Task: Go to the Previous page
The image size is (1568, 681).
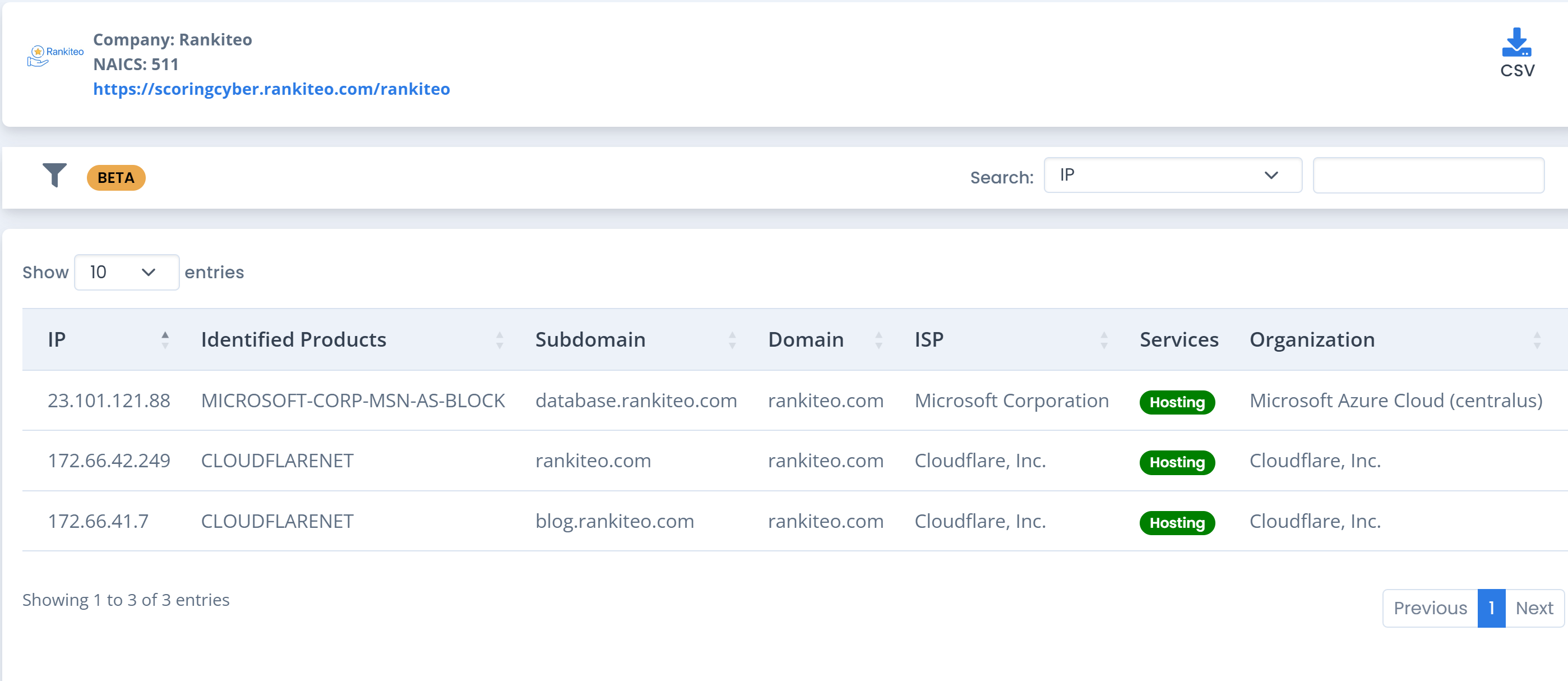Action: coord(1430,608)
